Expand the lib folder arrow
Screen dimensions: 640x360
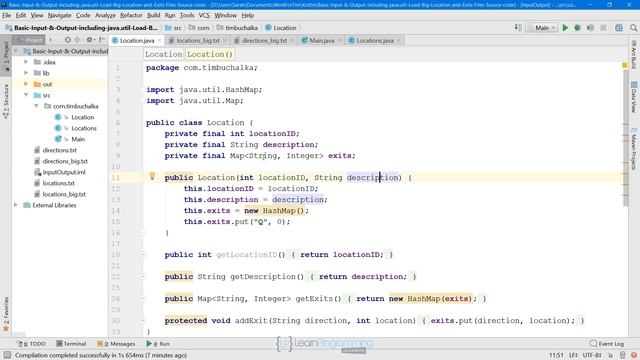26,73
